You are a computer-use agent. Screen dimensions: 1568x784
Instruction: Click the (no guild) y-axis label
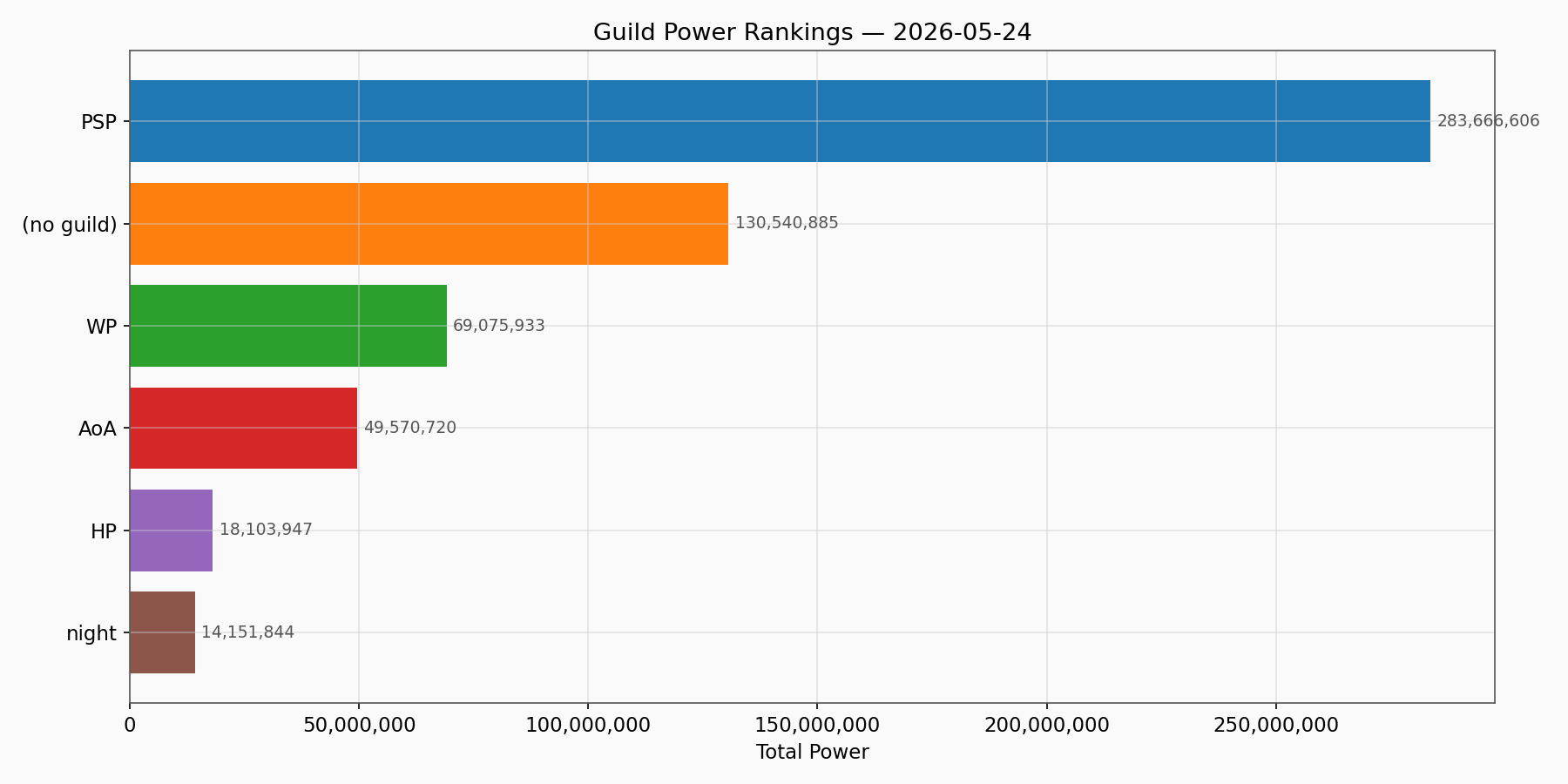coord(70,225)
